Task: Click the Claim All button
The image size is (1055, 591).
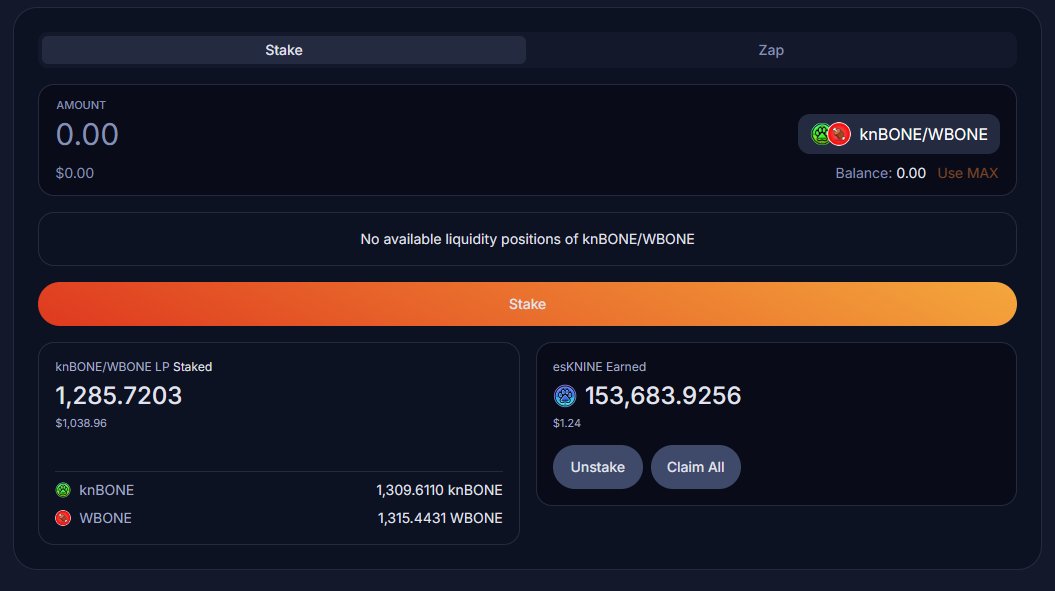Action: tap(695, 467)
